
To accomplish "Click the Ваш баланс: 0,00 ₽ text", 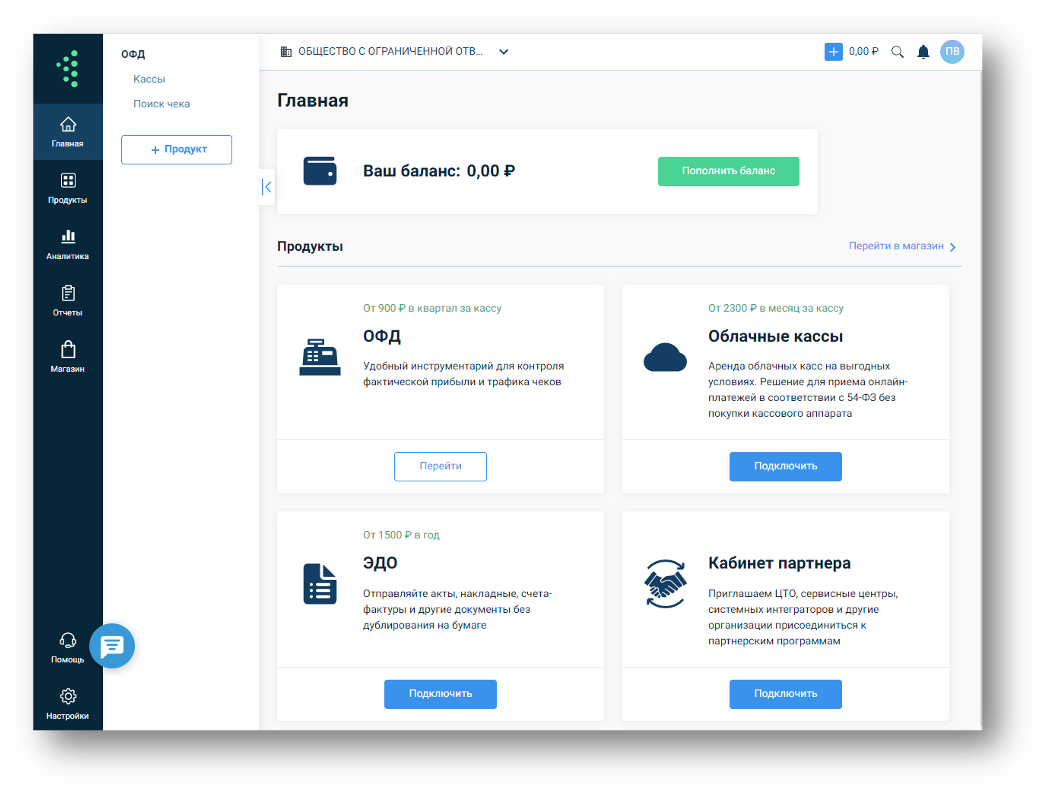I will point(439,171).
